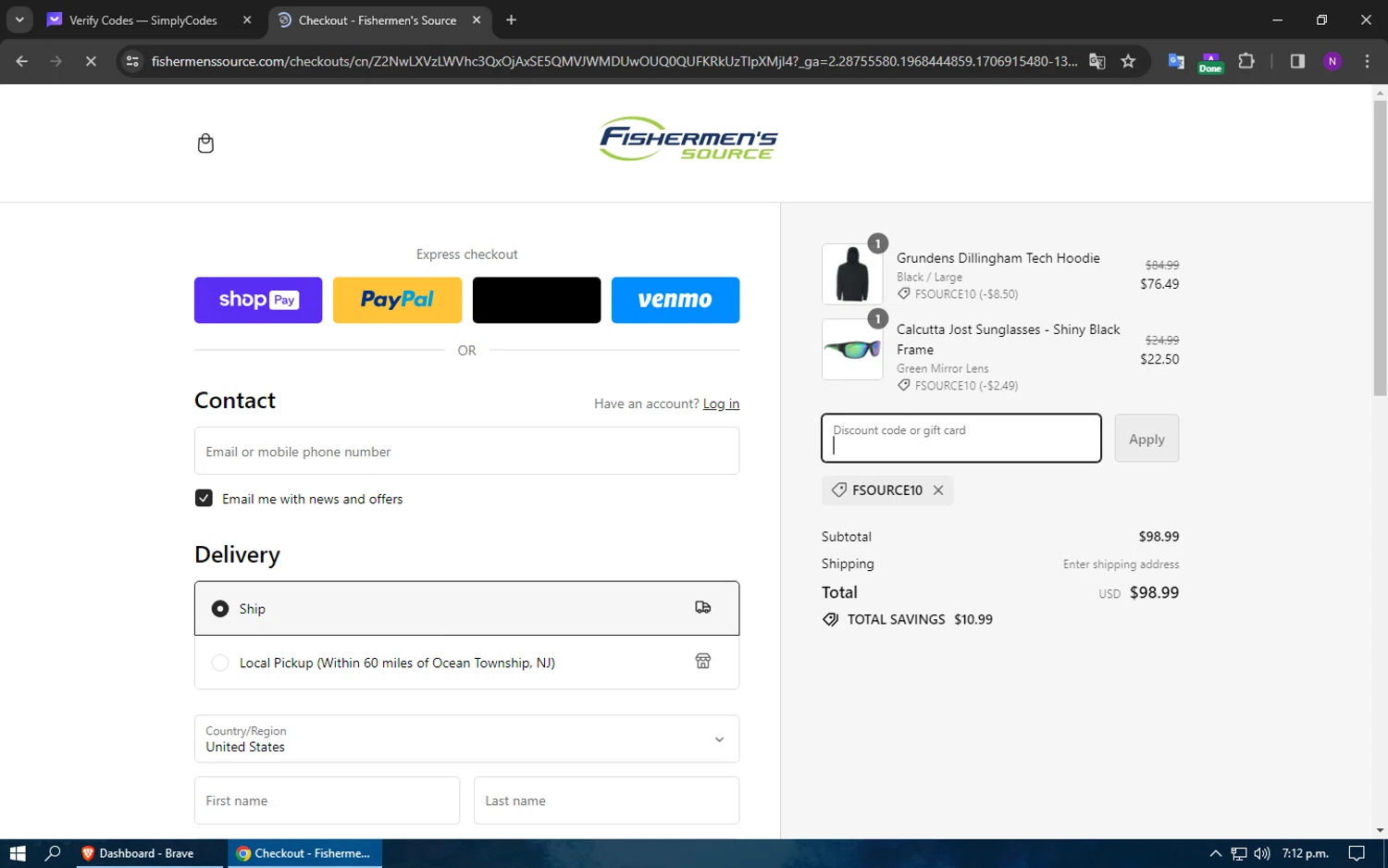Viewport: 1388px width, 868px height.
Task: Click the Calcutta Jost Sunglasses thumbnail
Action: click(x=852, y=349)
